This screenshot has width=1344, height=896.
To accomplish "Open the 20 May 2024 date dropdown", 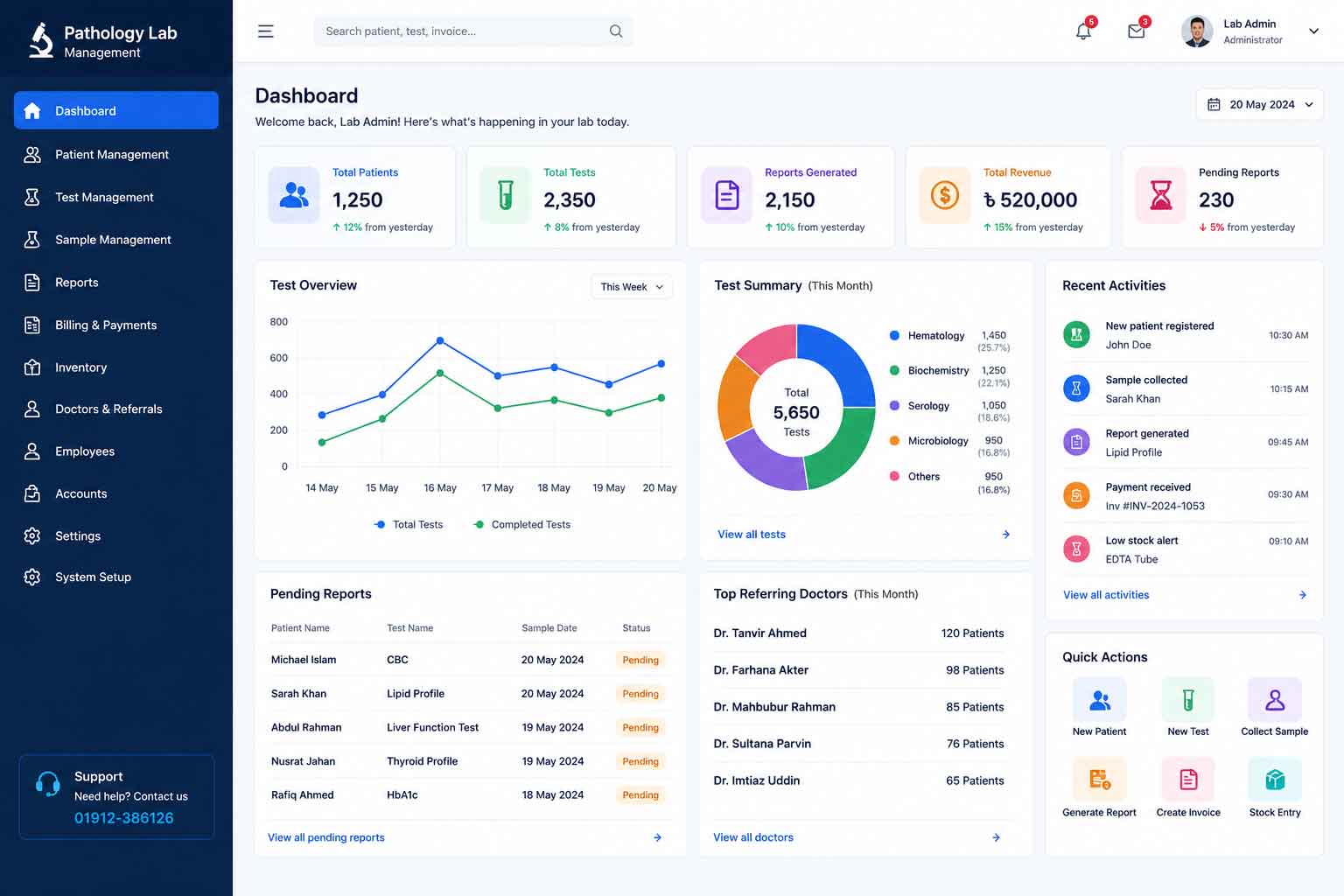I will pyautogui.click(x=1259, y=104).
